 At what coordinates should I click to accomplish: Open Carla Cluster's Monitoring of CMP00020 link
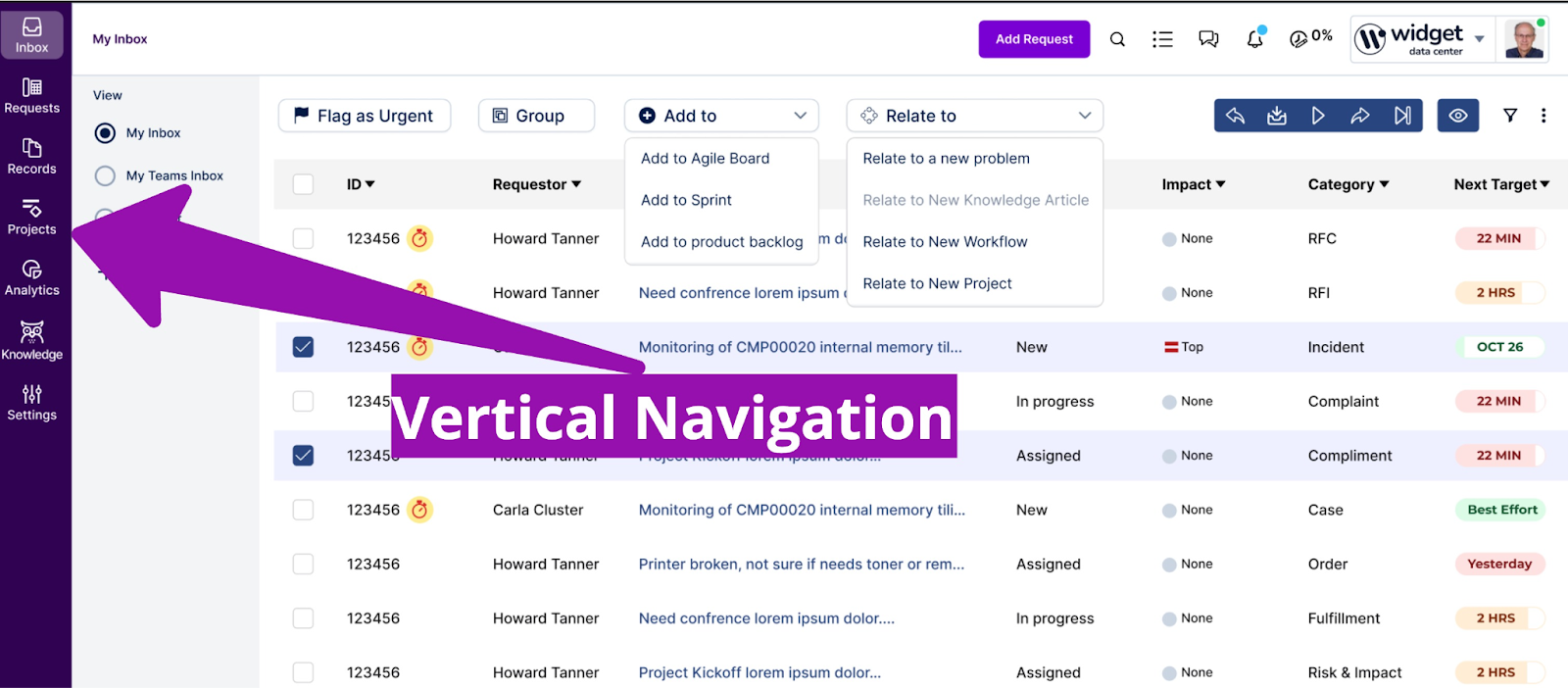[802, 510]
